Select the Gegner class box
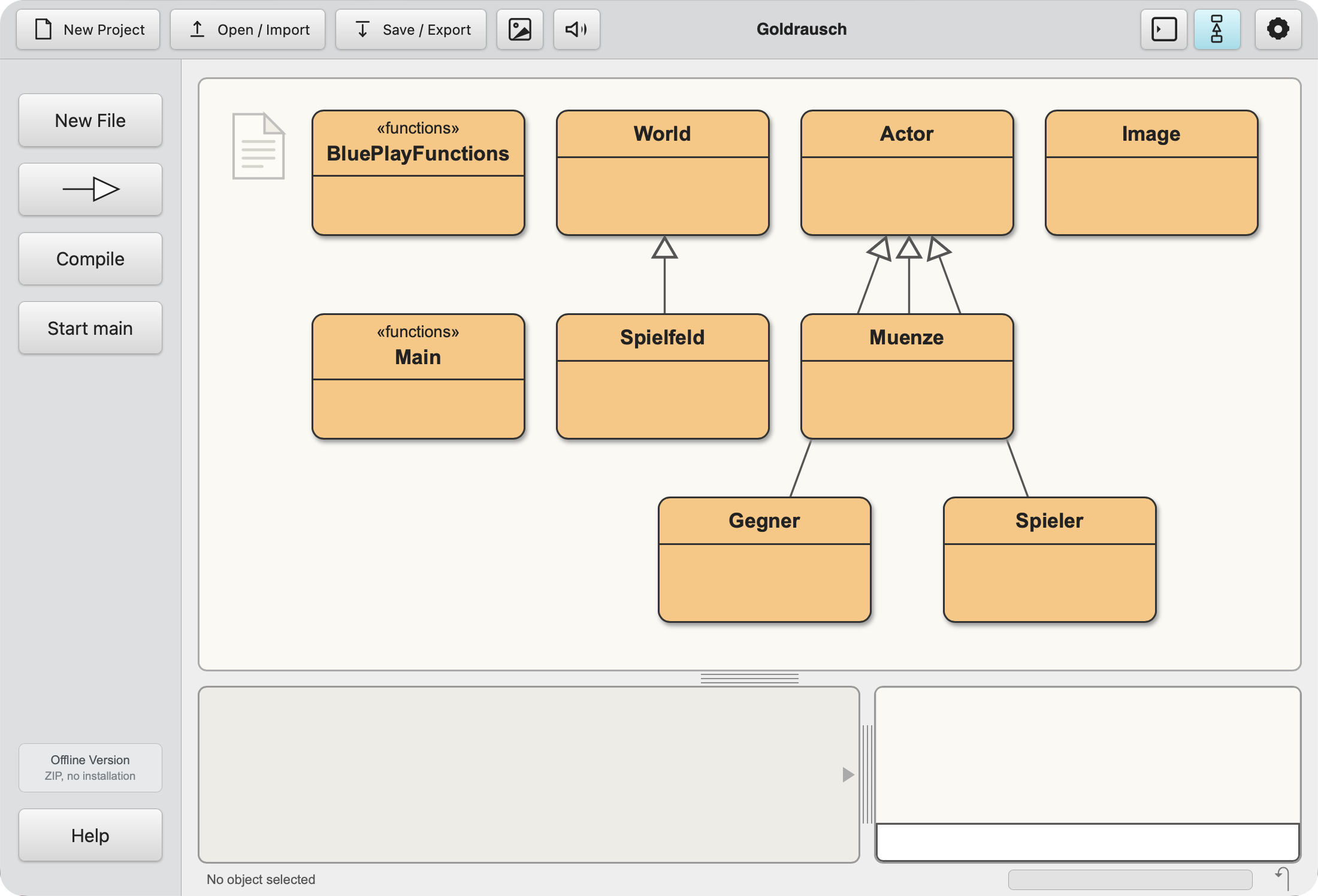This screenshot has height=896, width=1318. pyautogui.click(x=764, y=559)
